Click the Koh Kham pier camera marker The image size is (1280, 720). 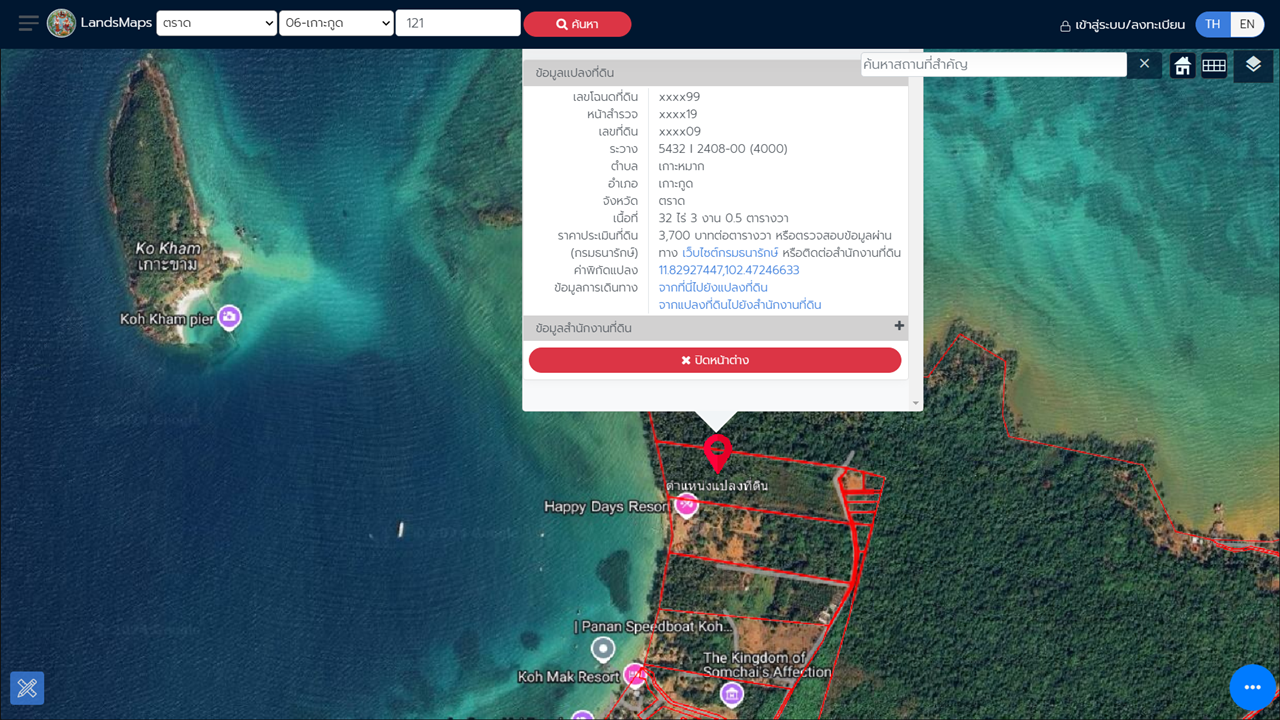[230, 318]
